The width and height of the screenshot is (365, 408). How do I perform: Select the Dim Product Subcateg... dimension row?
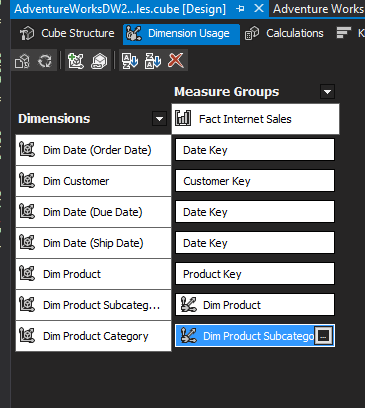coord(93,305)
